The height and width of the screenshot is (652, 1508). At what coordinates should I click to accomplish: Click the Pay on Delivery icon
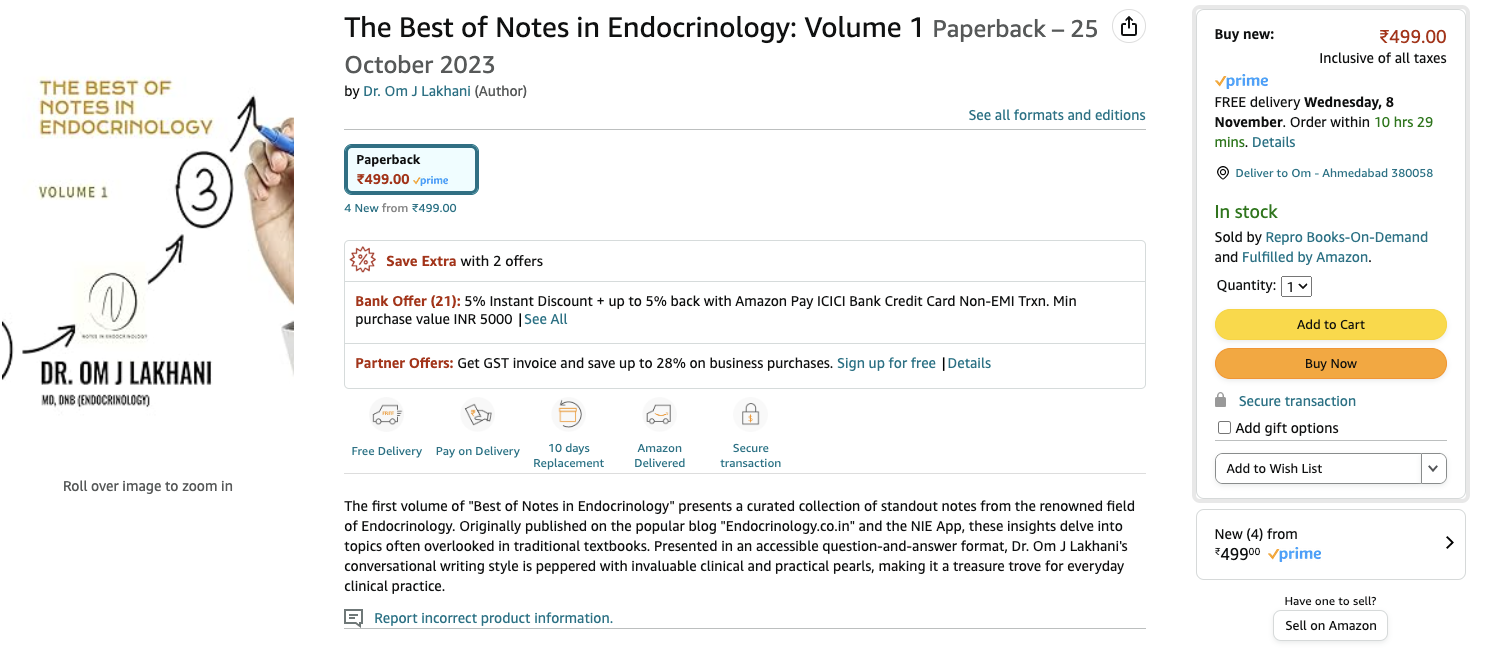477,414
